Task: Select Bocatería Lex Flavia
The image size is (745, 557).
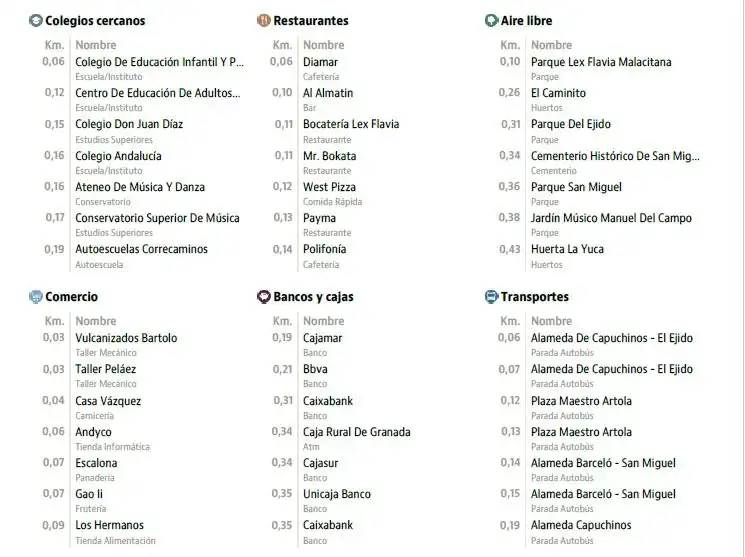Action: pyautogui.click(x=351, y=124)
